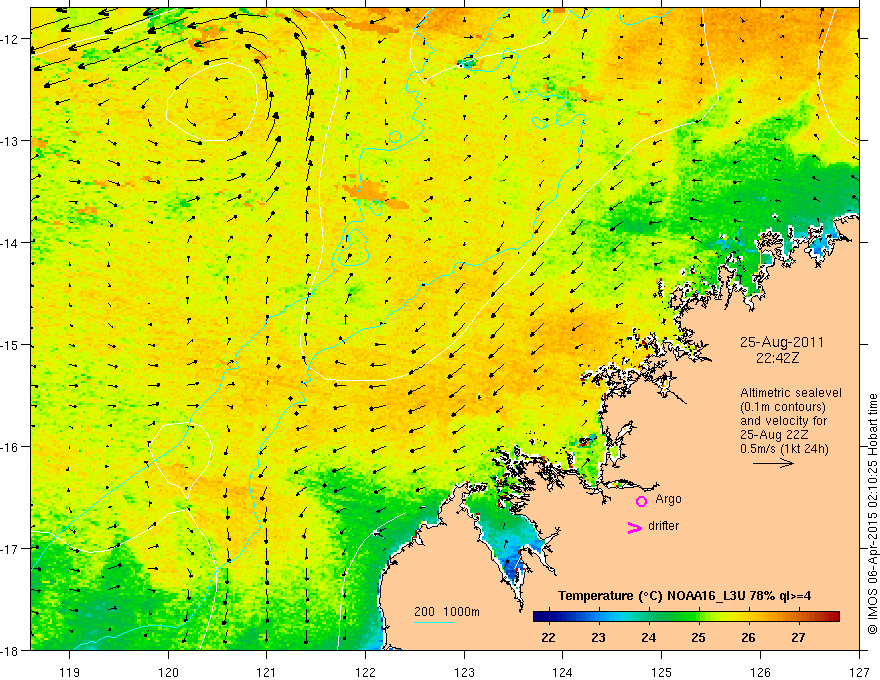Click the colorbar value 27
The width and height of the screenshot is (880, 680).
pyautogui.click(x=798, y=637)
